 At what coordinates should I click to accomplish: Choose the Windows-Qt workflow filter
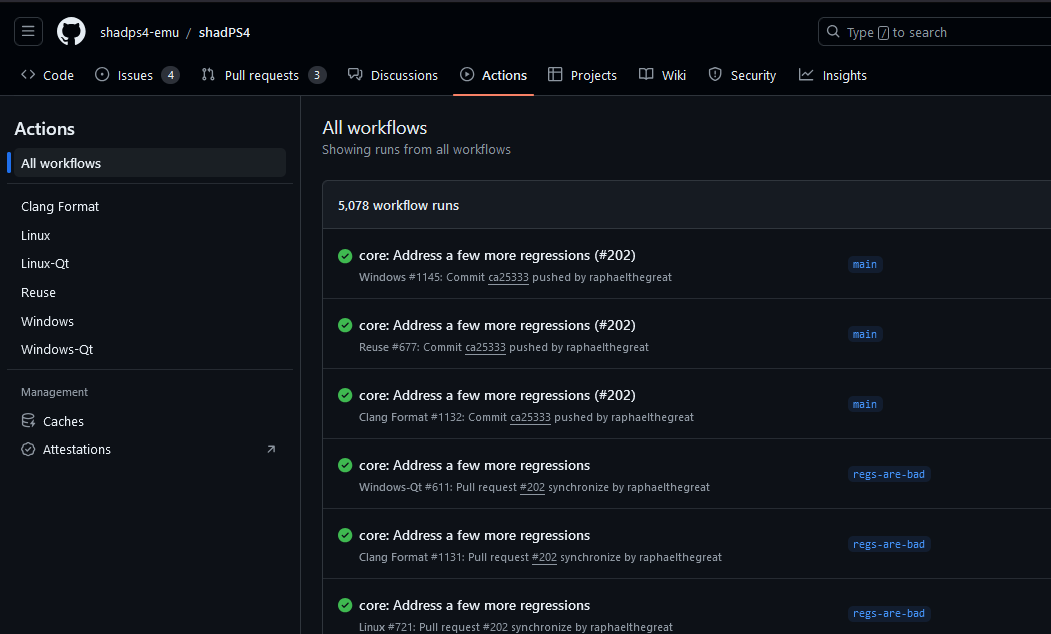tap(57, 350)
